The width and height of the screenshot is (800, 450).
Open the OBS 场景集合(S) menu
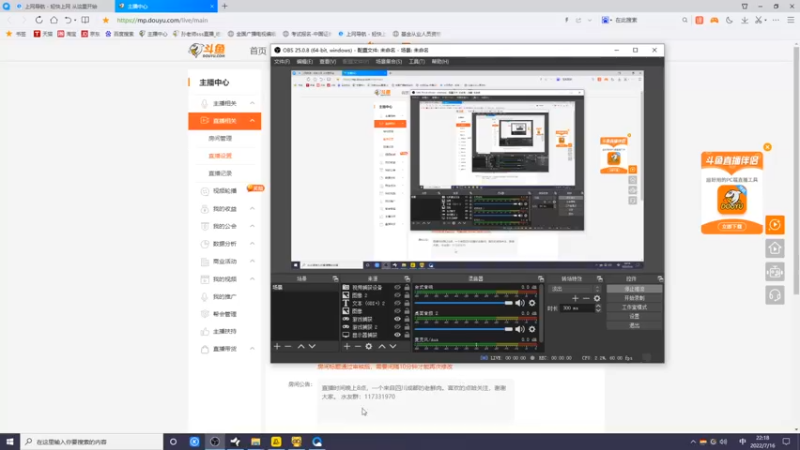pyautogui.click(x=389, y=62)
